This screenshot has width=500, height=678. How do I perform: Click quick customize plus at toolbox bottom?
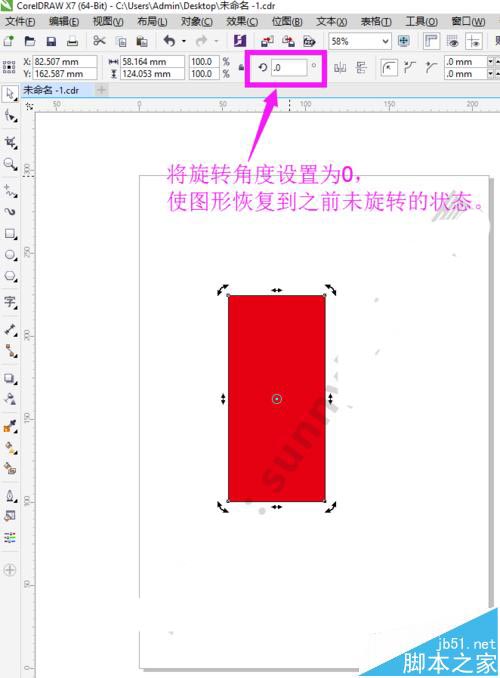point(10,570)
